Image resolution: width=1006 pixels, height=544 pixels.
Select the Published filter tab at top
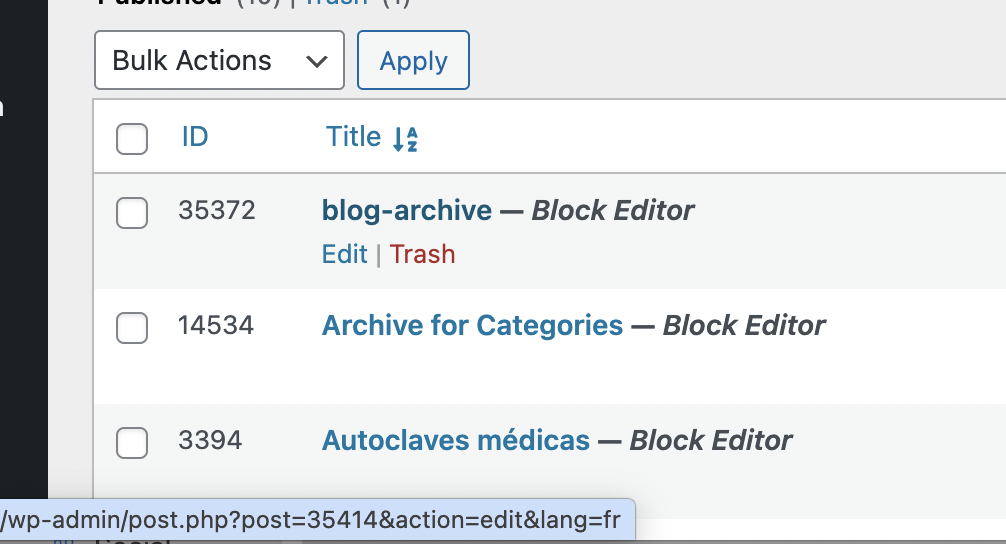pyautogui.click(x=159, y=3)
